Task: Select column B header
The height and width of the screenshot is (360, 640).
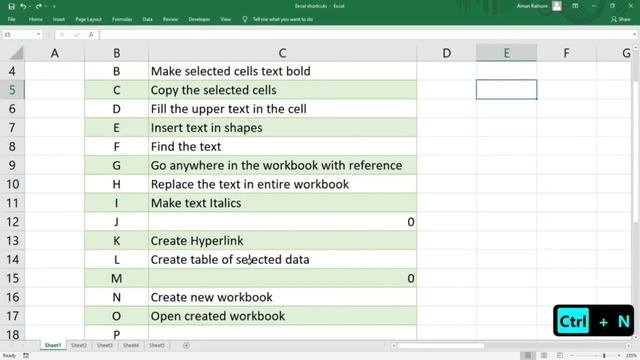Action: pos(116,53)
